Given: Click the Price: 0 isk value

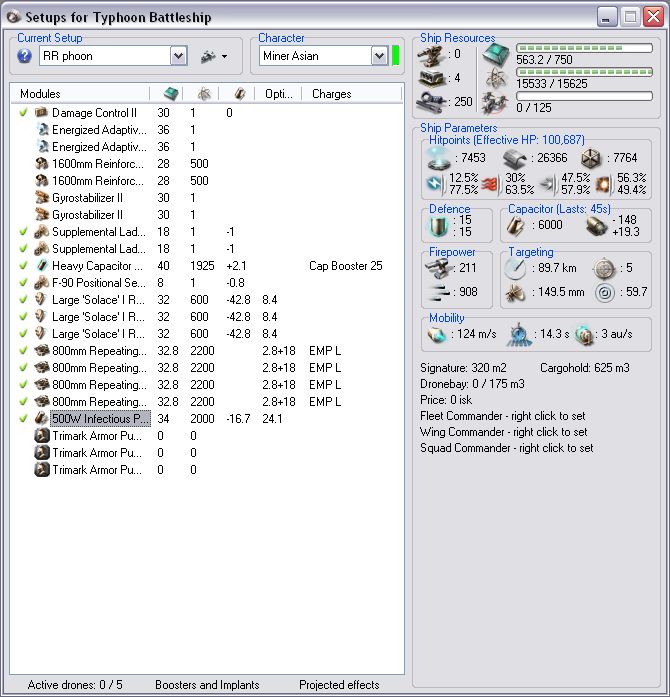Looking at the screenshot, I should coord(446,400).
